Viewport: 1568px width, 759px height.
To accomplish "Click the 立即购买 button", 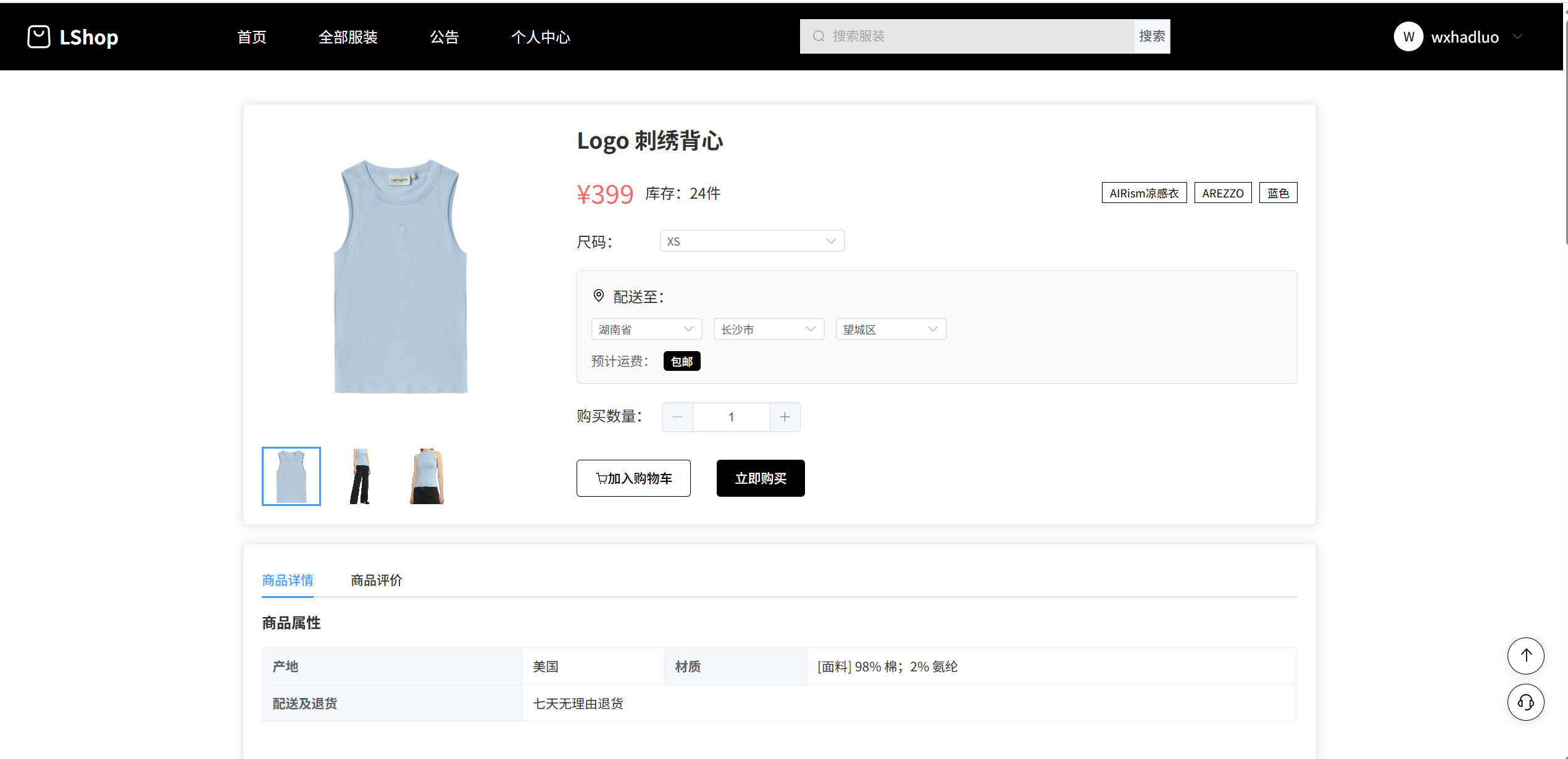I will point(761,478).
